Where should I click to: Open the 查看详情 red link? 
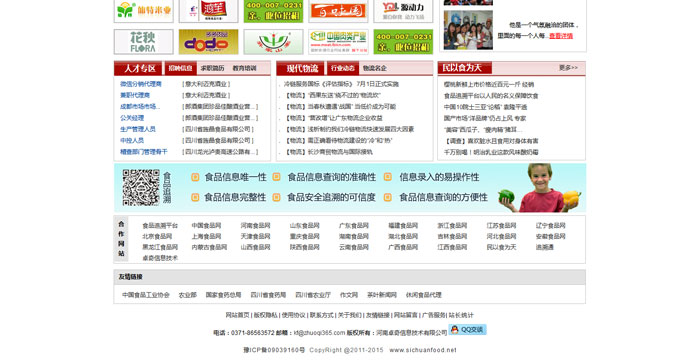tap(561, 36)
